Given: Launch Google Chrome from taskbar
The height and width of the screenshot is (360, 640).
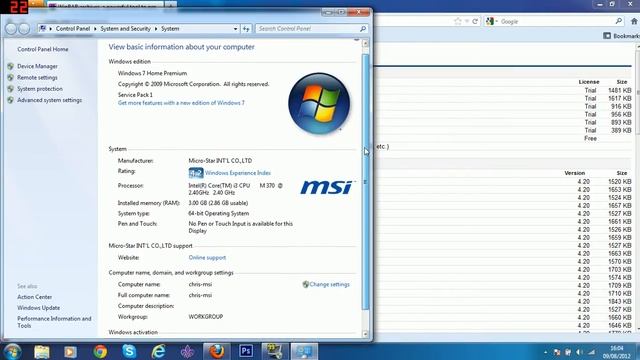Looking at the screenshot, I should pos(100,351).
